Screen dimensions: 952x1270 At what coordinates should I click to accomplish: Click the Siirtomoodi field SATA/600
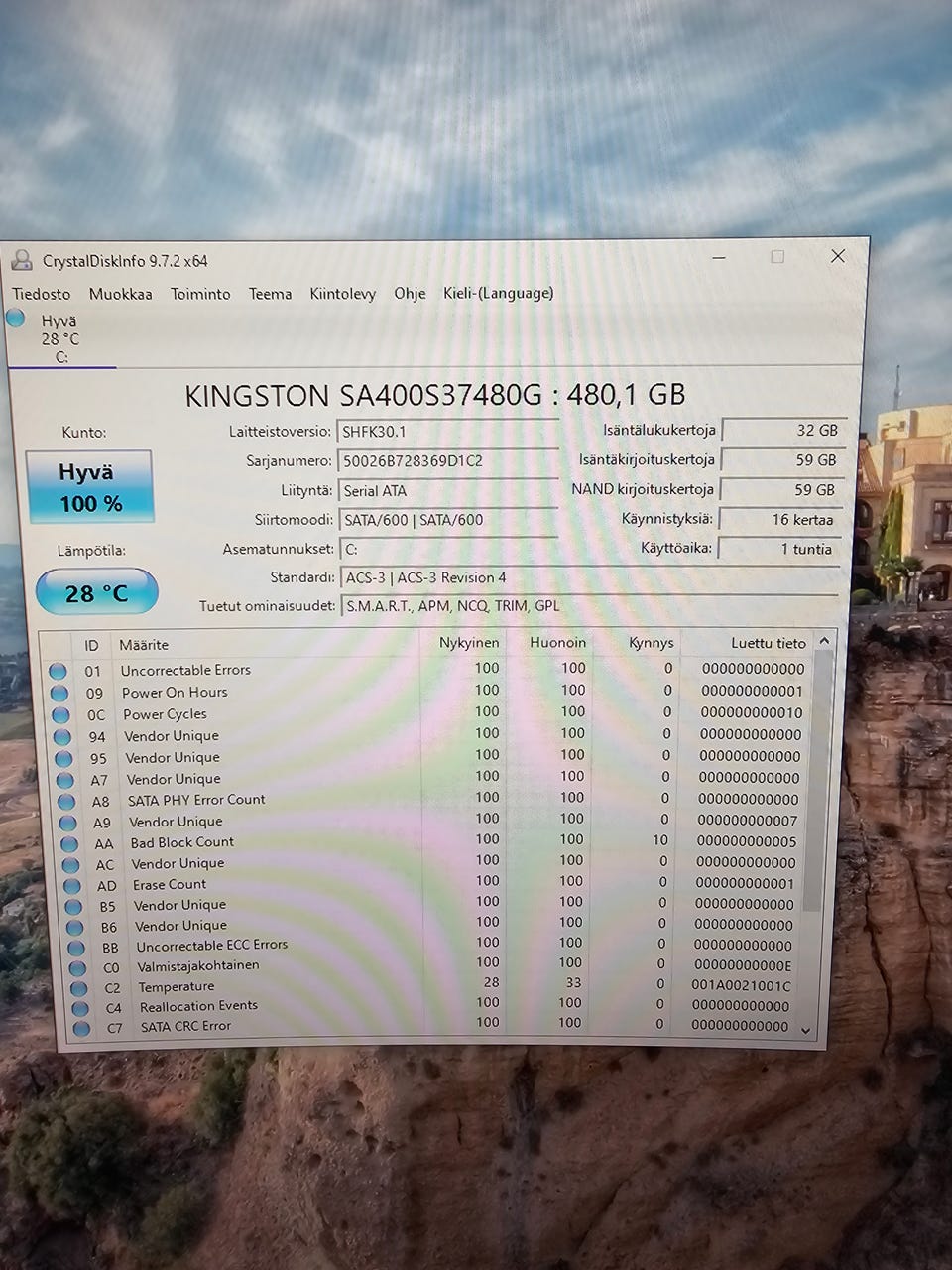[447, 519]
